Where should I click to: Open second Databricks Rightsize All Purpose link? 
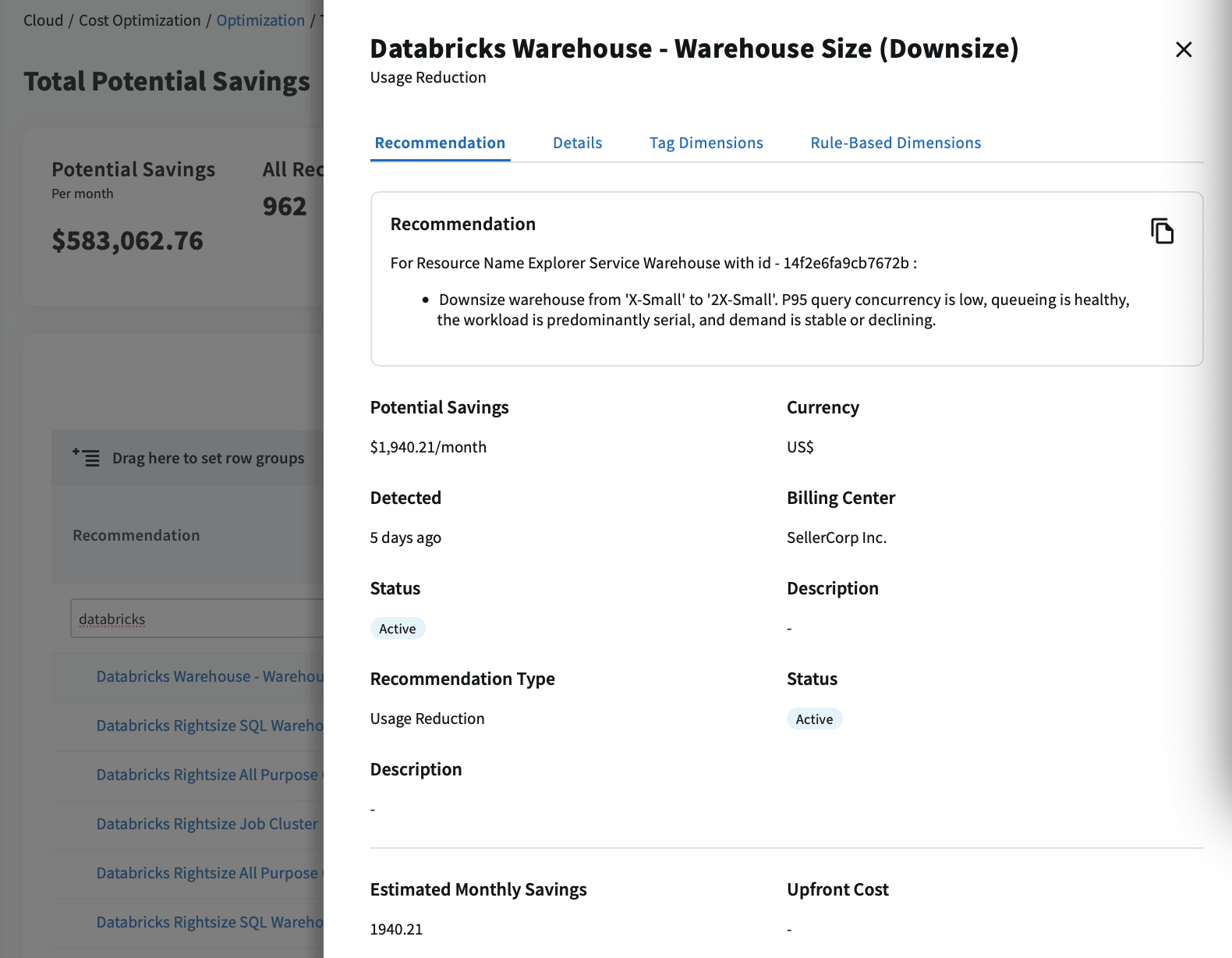tap(209, 873)
